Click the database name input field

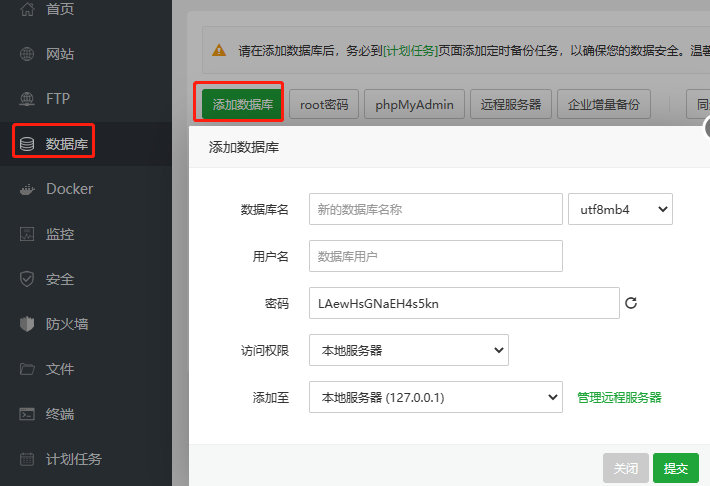[x=435, y=209]
